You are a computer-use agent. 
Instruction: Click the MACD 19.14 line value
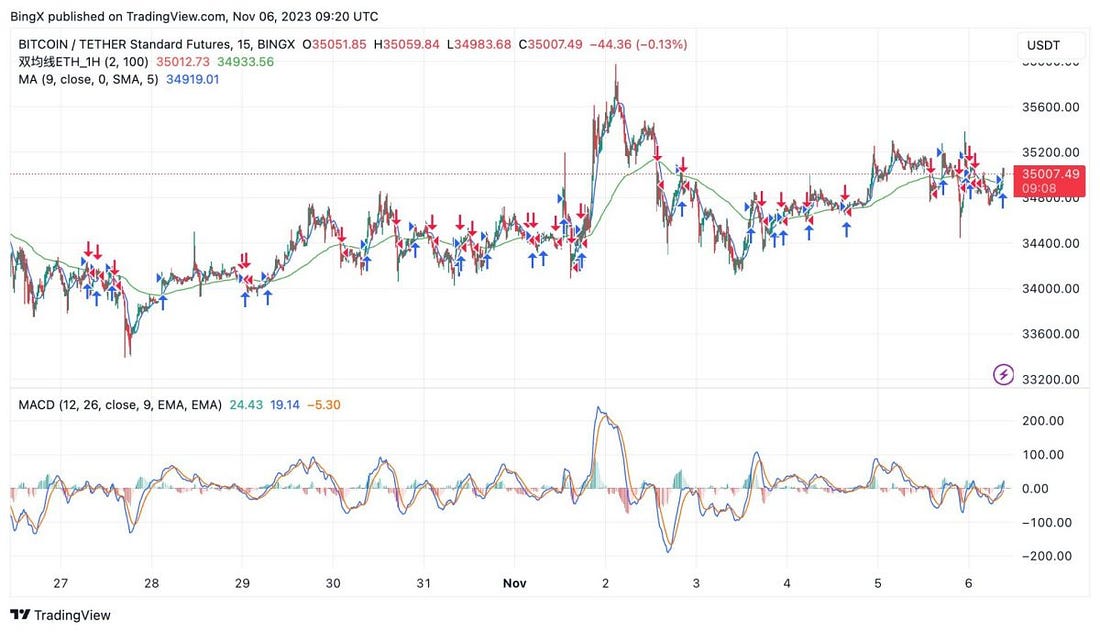point(285,405)
